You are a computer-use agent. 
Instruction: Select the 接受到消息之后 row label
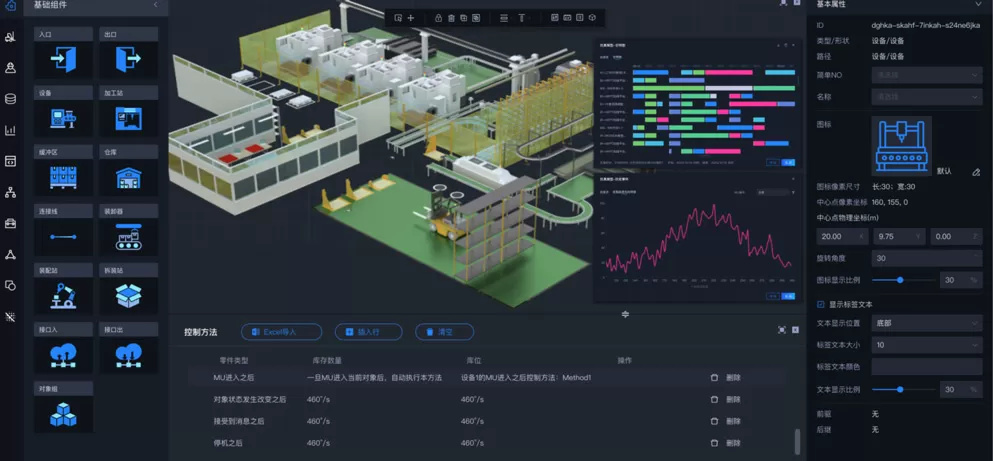[x=239, y=421]
